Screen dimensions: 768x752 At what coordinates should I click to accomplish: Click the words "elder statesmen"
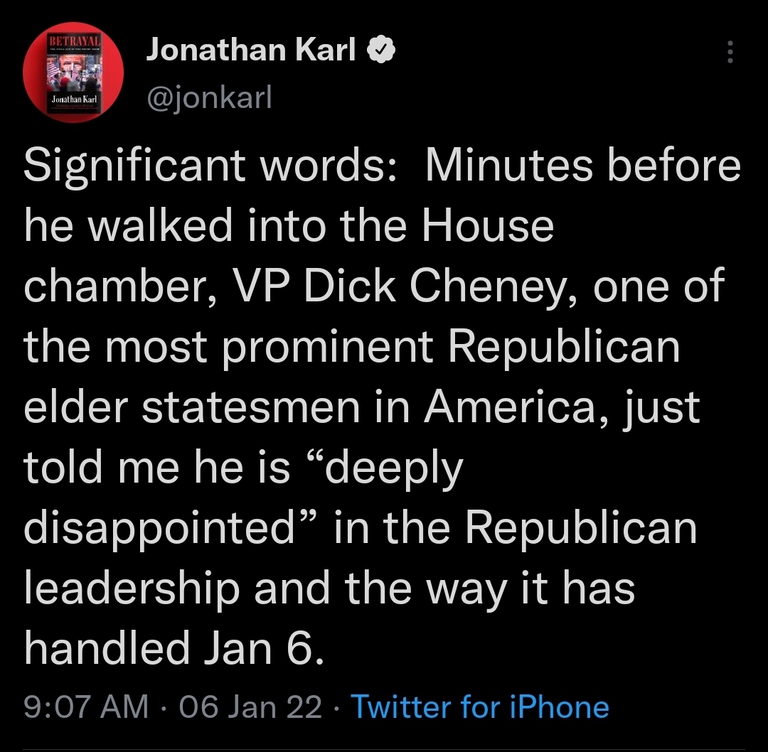coord(192,407)
